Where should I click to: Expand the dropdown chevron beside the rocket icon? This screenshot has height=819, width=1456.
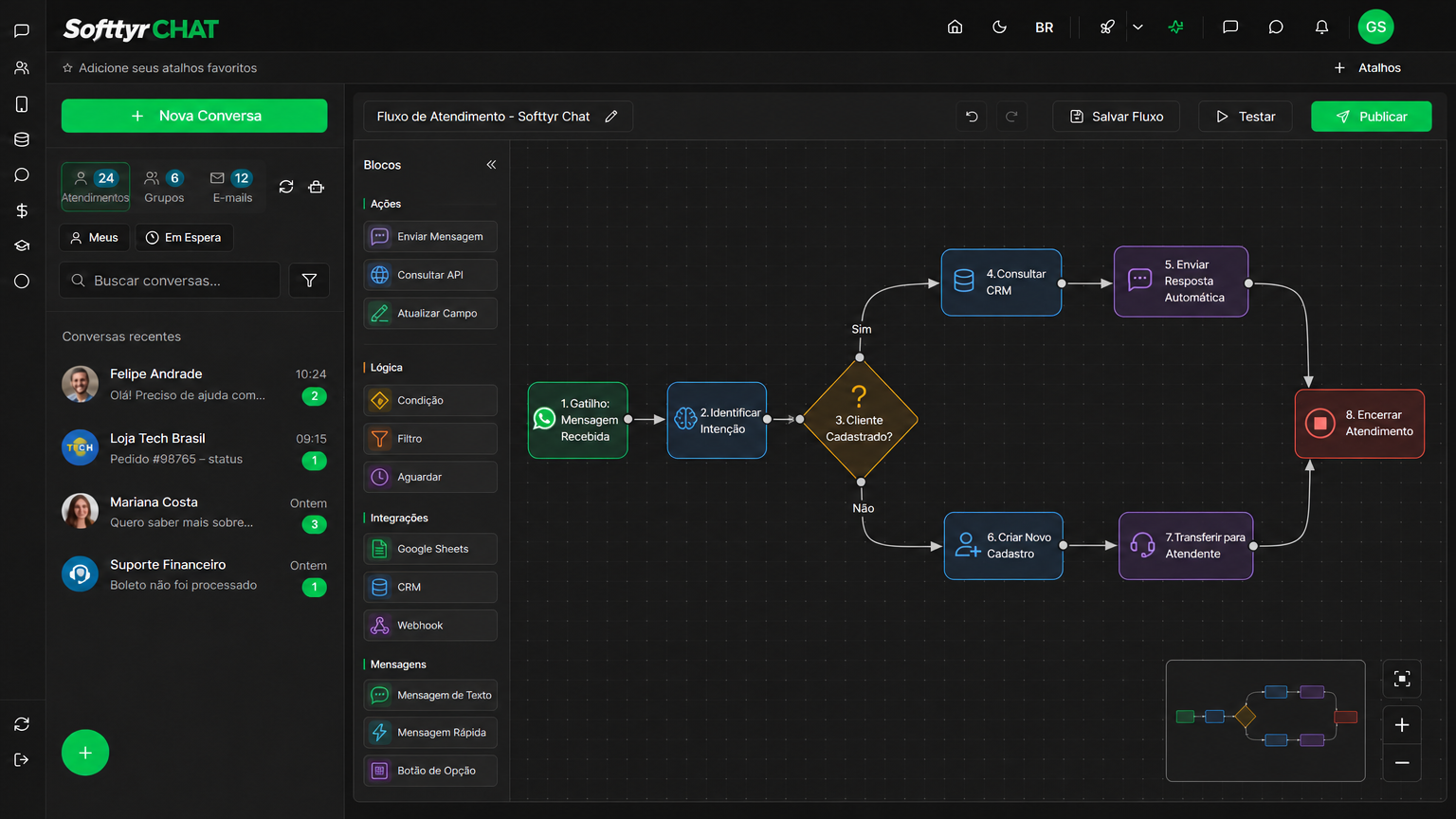(1137, 27)
